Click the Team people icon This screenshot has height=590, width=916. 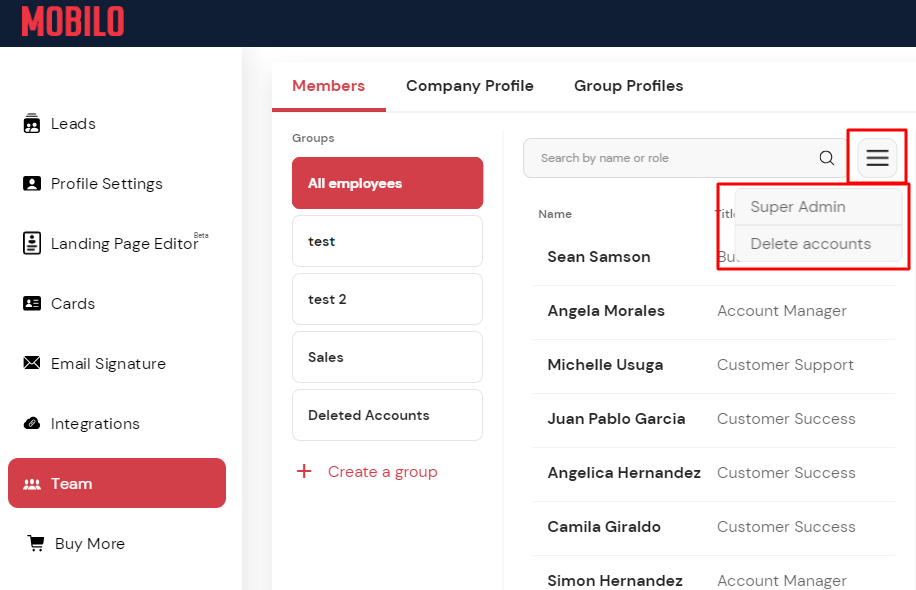coord(32,484)
